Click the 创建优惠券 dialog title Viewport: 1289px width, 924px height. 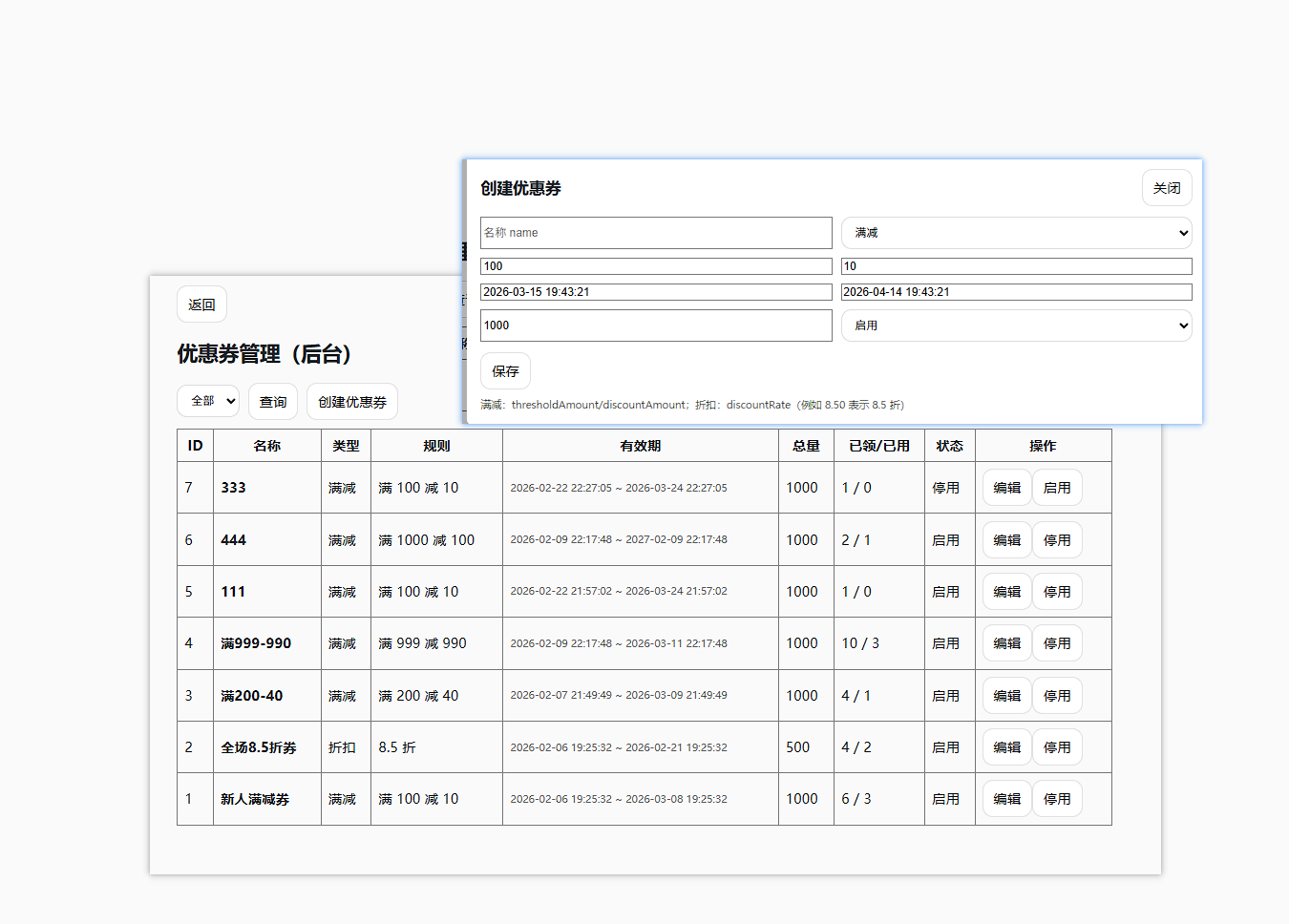coord(520,188)
